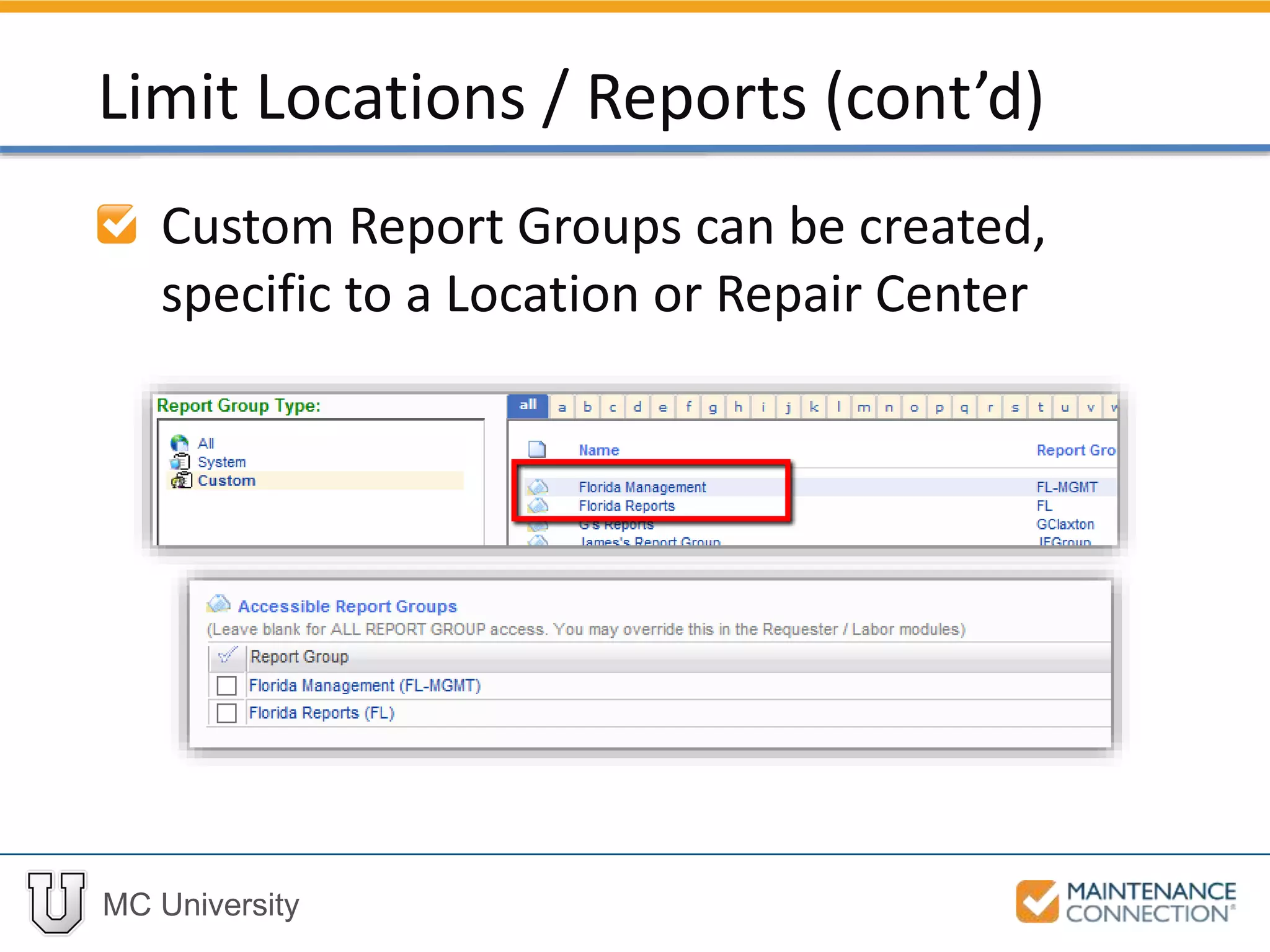Click the Florida Reports row icon
Viewport: 1270px width, 952px height.
(538, 506)
